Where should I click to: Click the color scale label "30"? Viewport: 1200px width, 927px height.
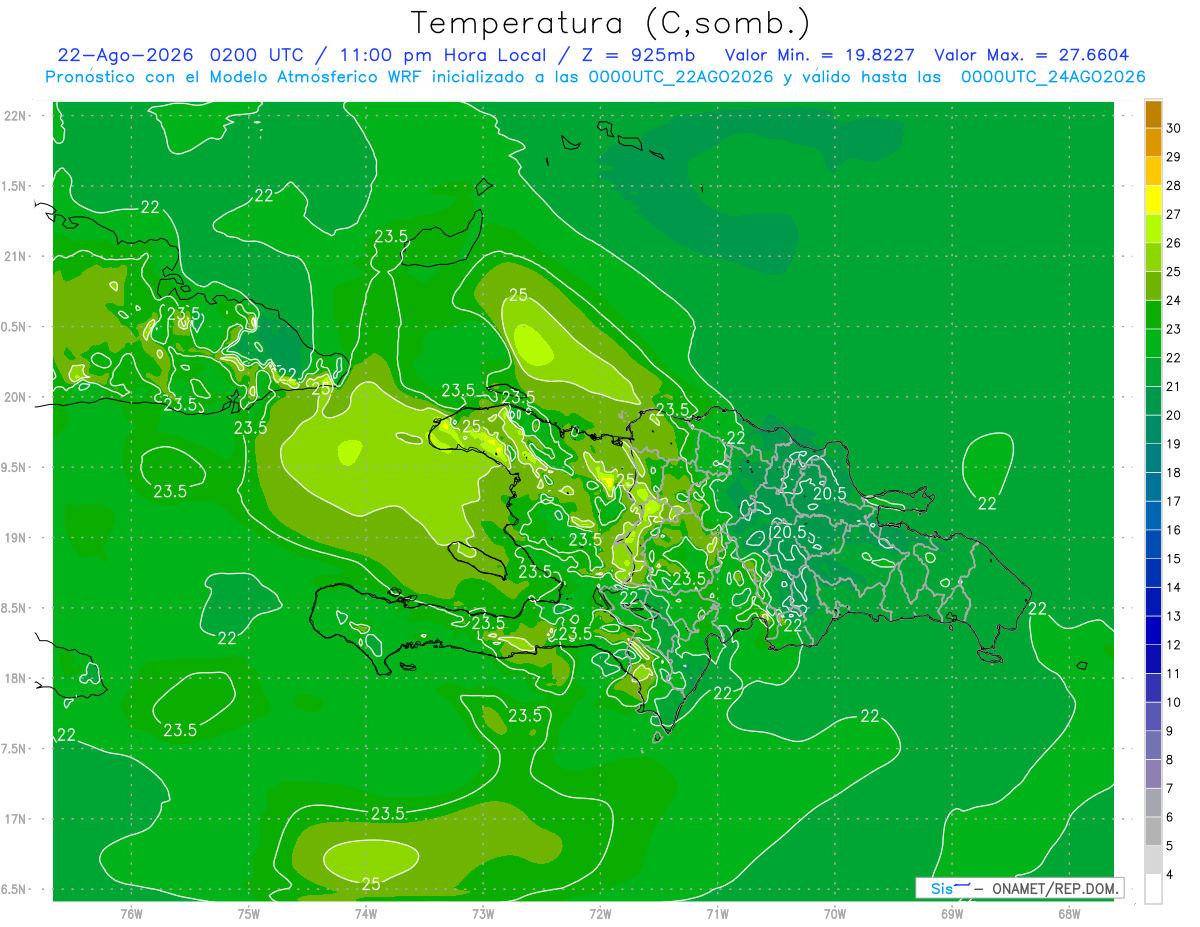[1173, 128]
